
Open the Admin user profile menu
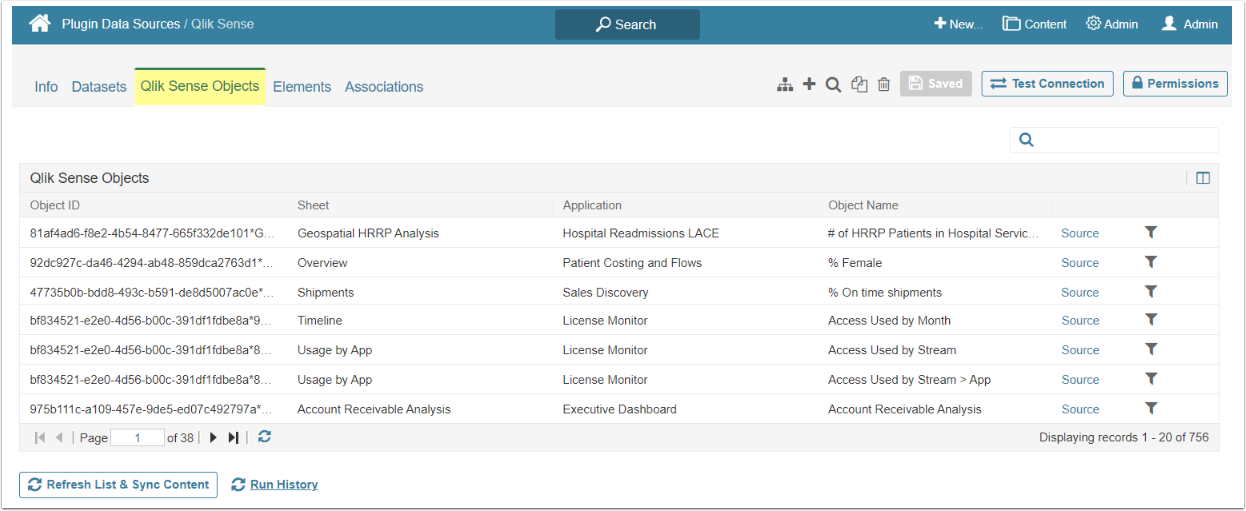tap(1189, 24)
